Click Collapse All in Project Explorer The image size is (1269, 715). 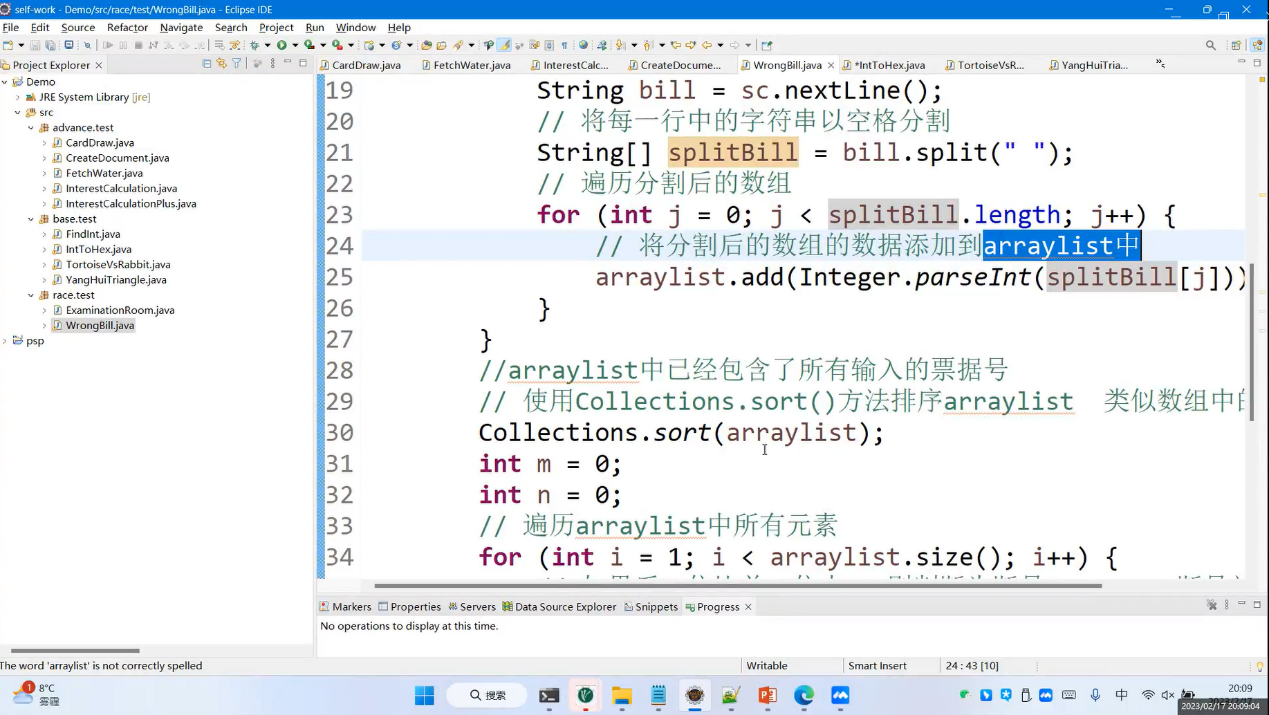pyautogui.click(x=207, y=64)
